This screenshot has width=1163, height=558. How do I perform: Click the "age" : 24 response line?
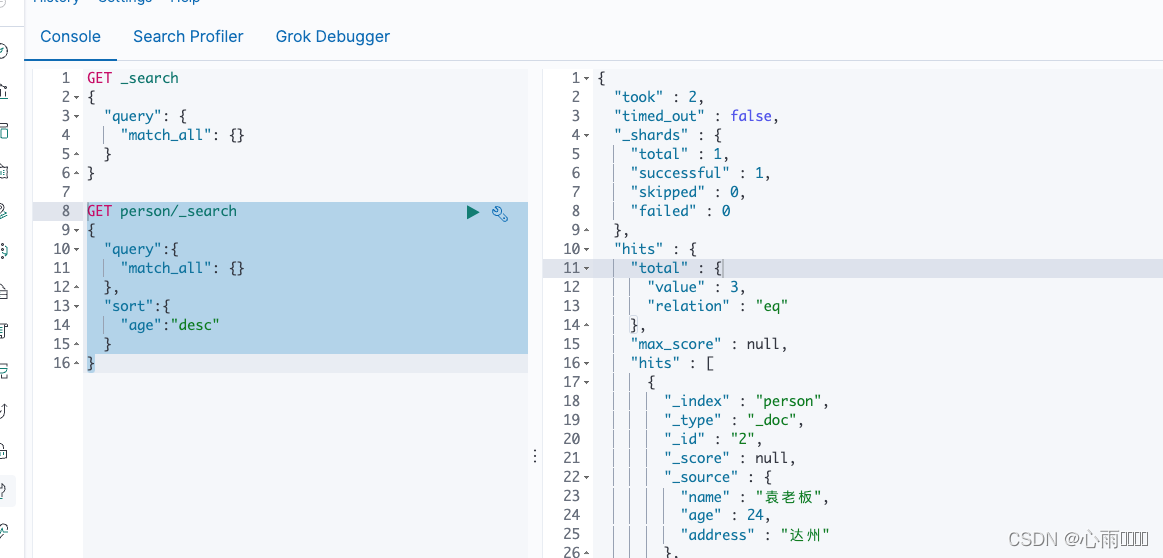pyautogui.click(x=725, y=516)
